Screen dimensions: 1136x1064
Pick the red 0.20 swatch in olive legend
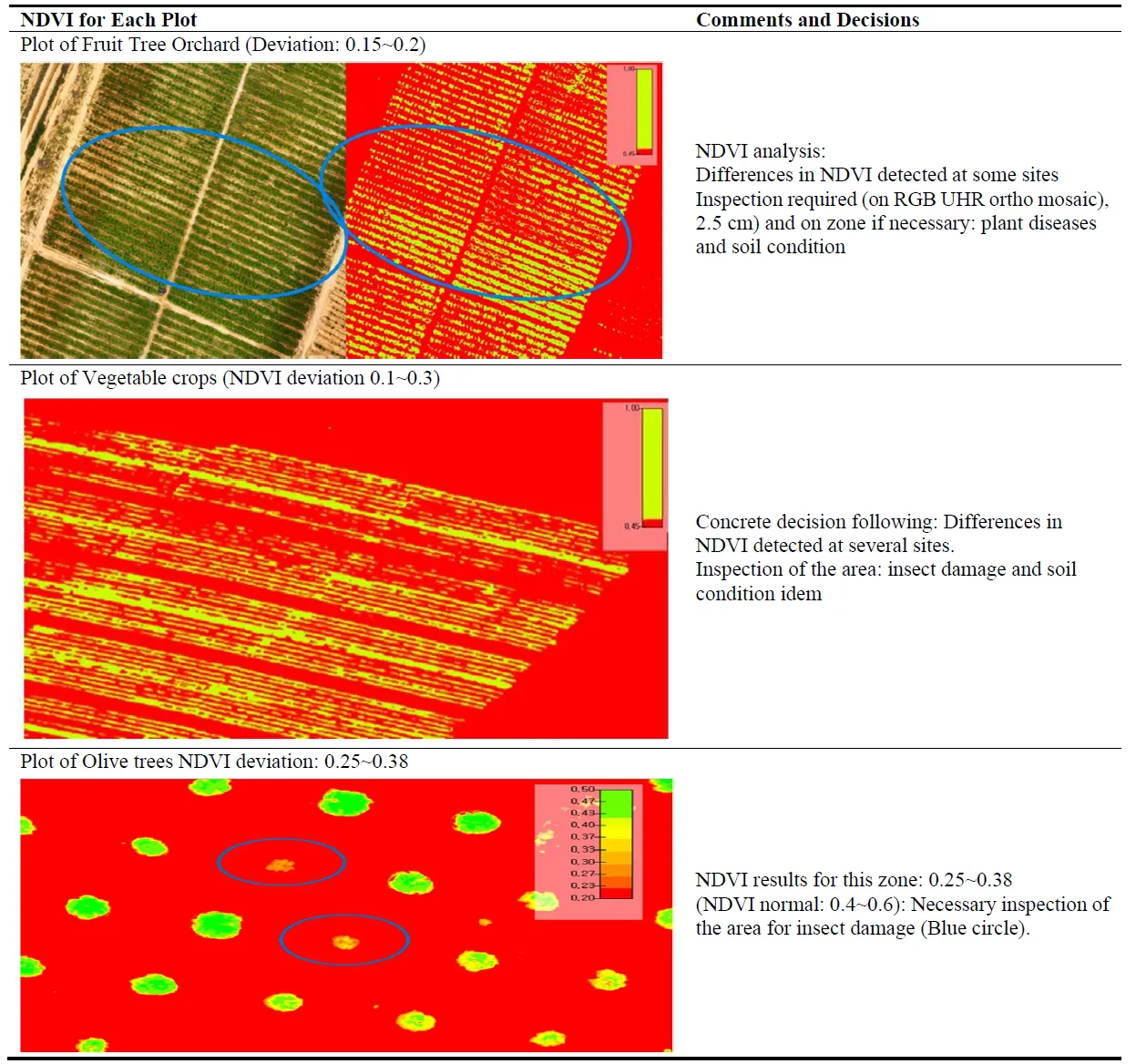pos(617,895)
